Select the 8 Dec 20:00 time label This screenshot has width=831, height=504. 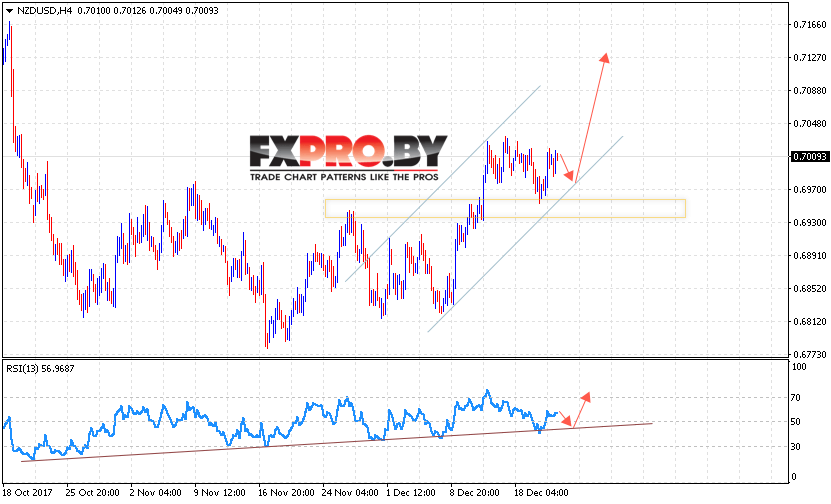click(x=475, y=492)
